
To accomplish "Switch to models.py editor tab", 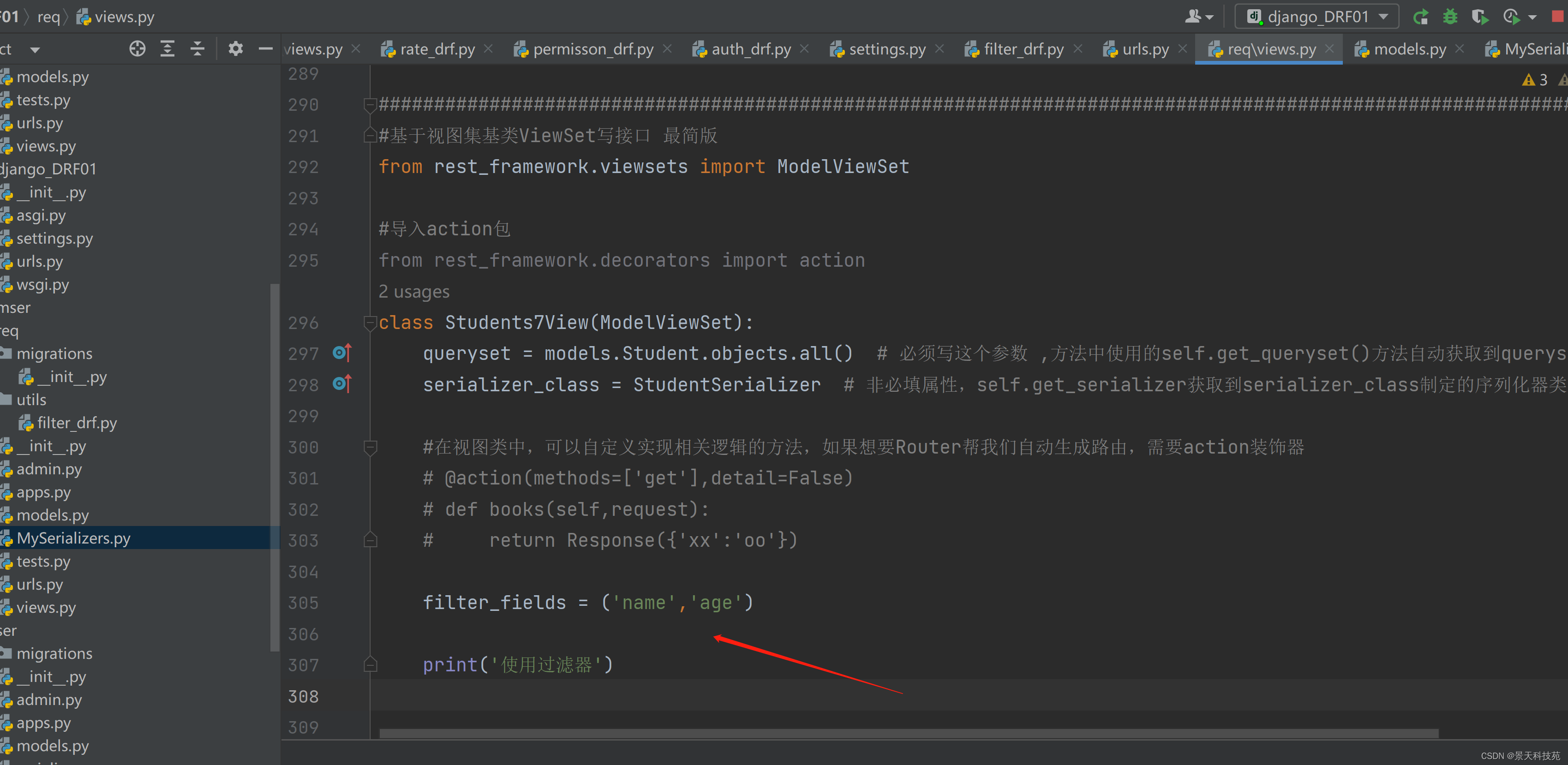I will point(1409,49).
